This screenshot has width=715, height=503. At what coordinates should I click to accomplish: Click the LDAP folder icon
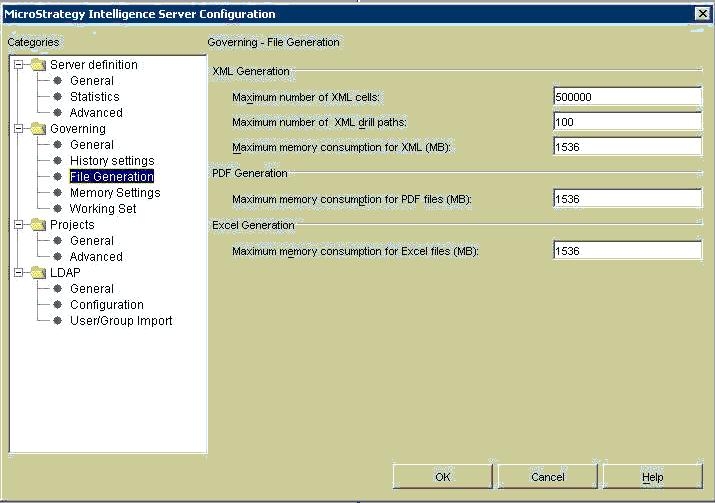click(x=38, y=273)
